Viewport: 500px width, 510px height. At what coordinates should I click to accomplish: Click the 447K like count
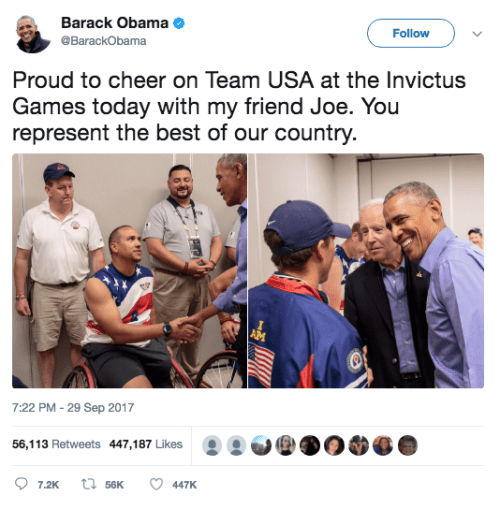pos(184,485)
